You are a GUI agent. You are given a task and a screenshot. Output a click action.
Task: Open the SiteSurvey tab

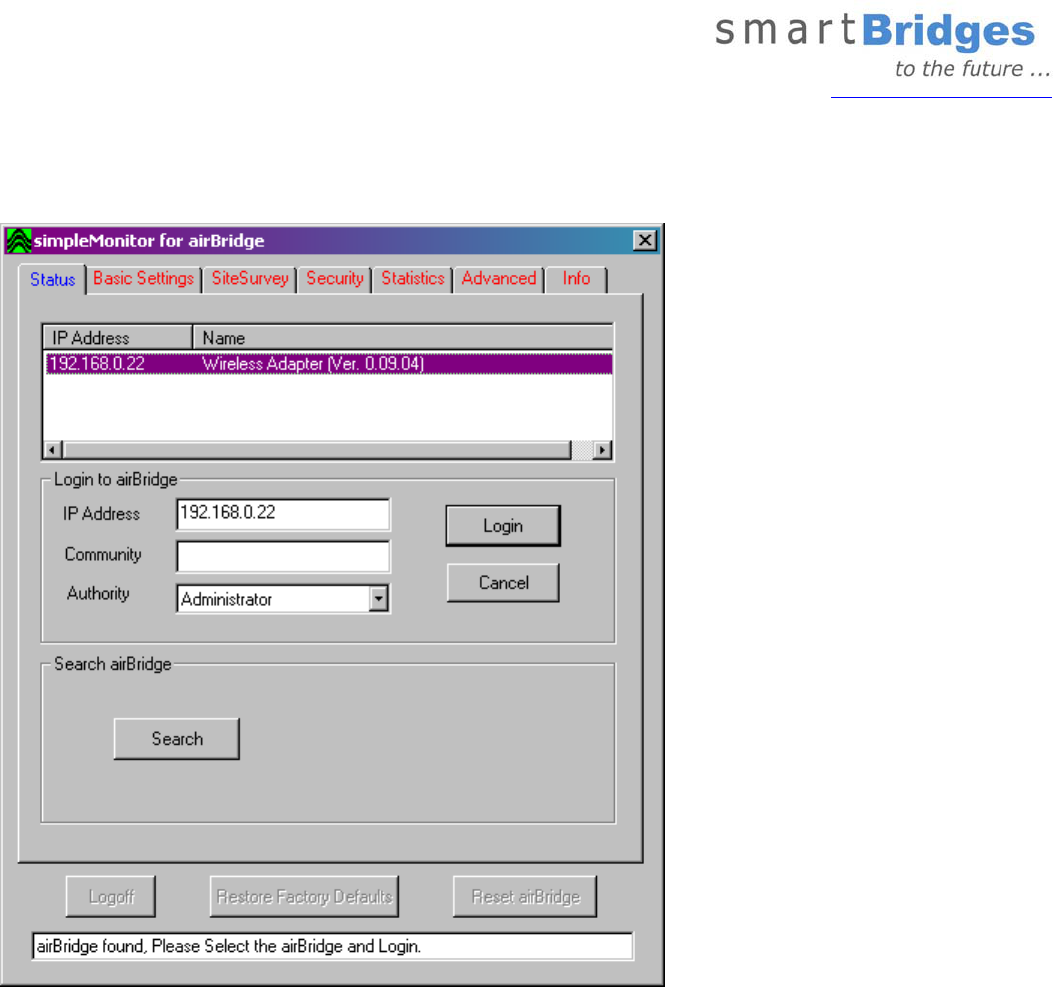pyautogui.click(x=250, y=279)
